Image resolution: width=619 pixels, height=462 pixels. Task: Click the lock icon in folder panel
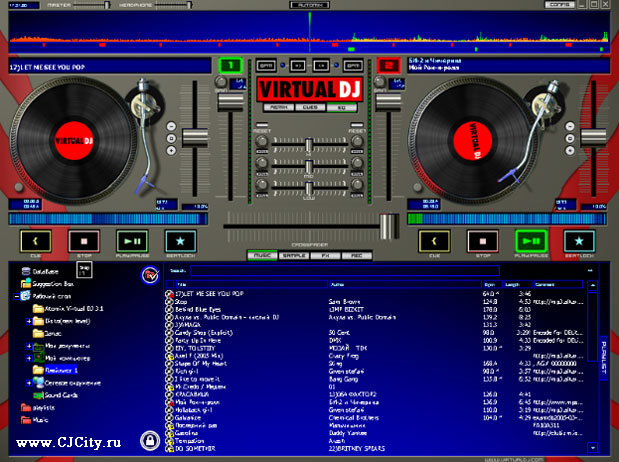pyautogui.click(x=150, y=440)
